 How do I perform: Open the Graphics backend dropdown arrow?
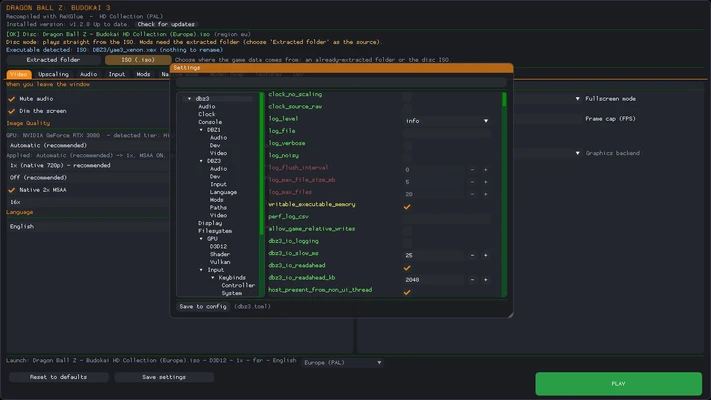coord(577,153)
